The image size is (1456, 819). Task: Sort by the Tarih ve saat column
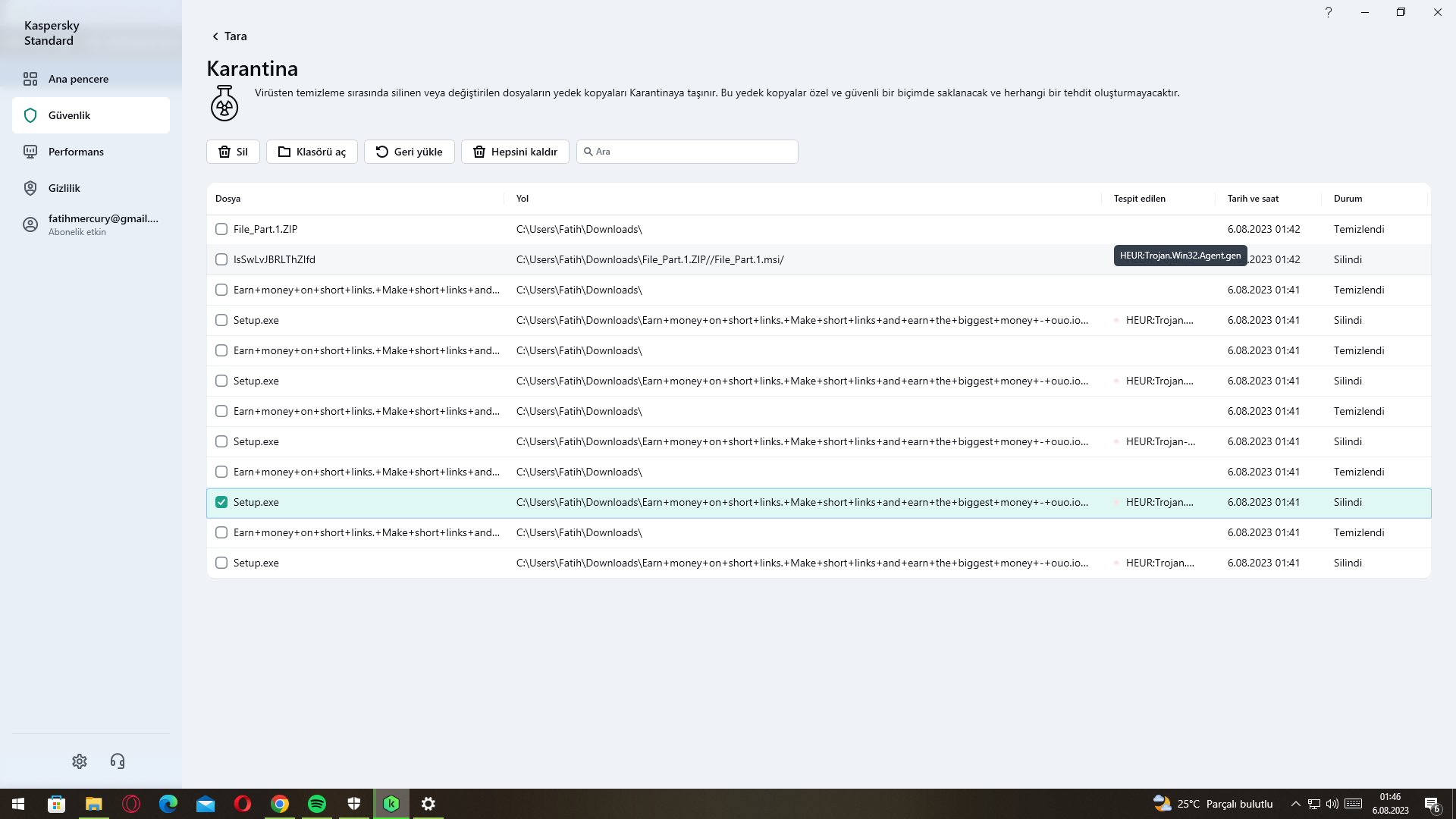[1253, 199]
